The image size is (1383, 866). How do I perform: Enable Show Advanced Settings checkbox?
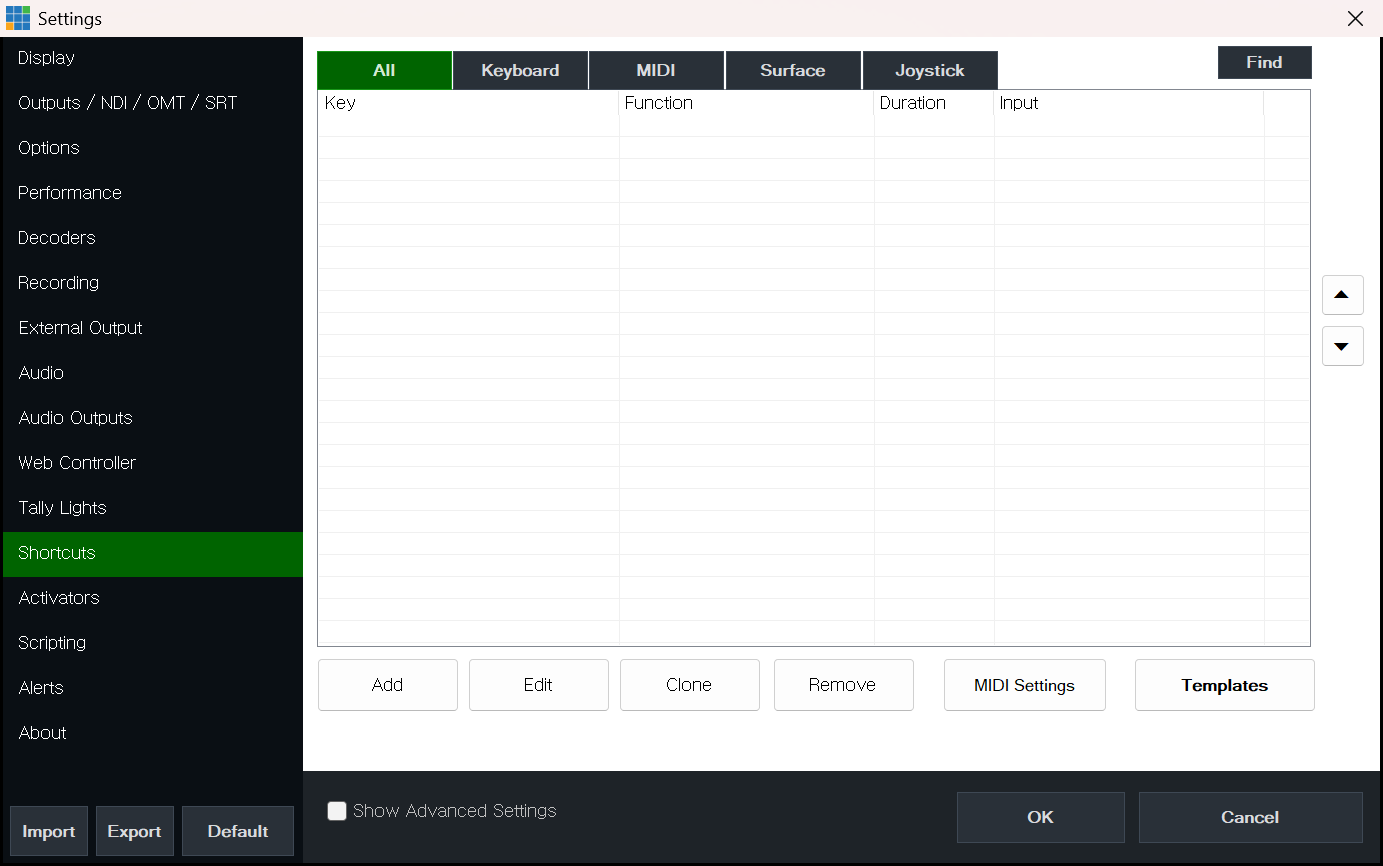tap(337, 811)
